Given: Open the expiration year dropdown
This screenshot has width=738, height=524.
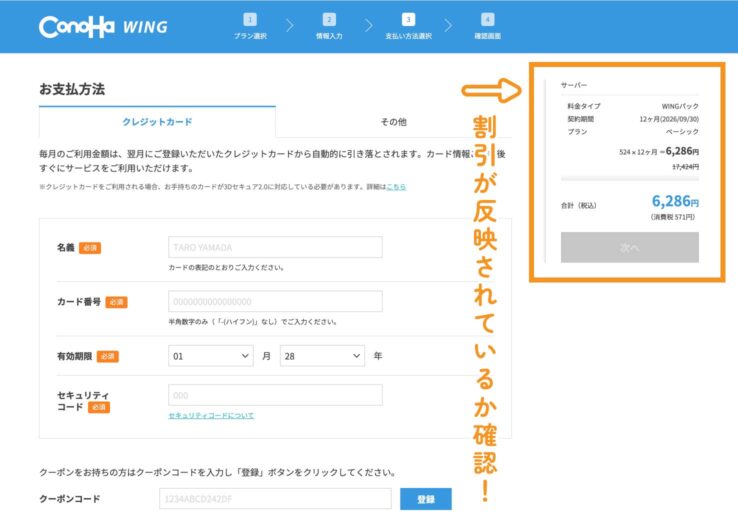Looking at the screenshot, I should tap(322, 355).
